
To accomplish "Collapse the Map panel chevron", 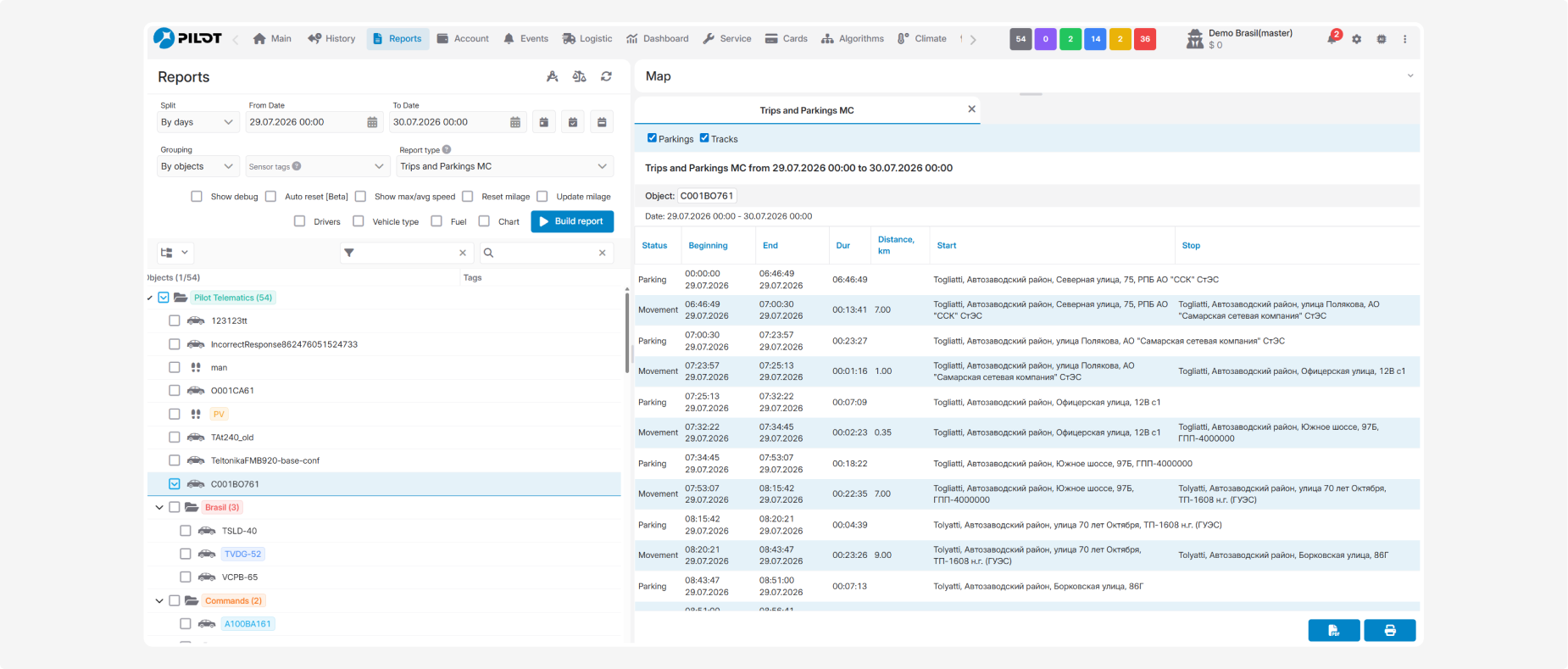I will pos(1410,76).
